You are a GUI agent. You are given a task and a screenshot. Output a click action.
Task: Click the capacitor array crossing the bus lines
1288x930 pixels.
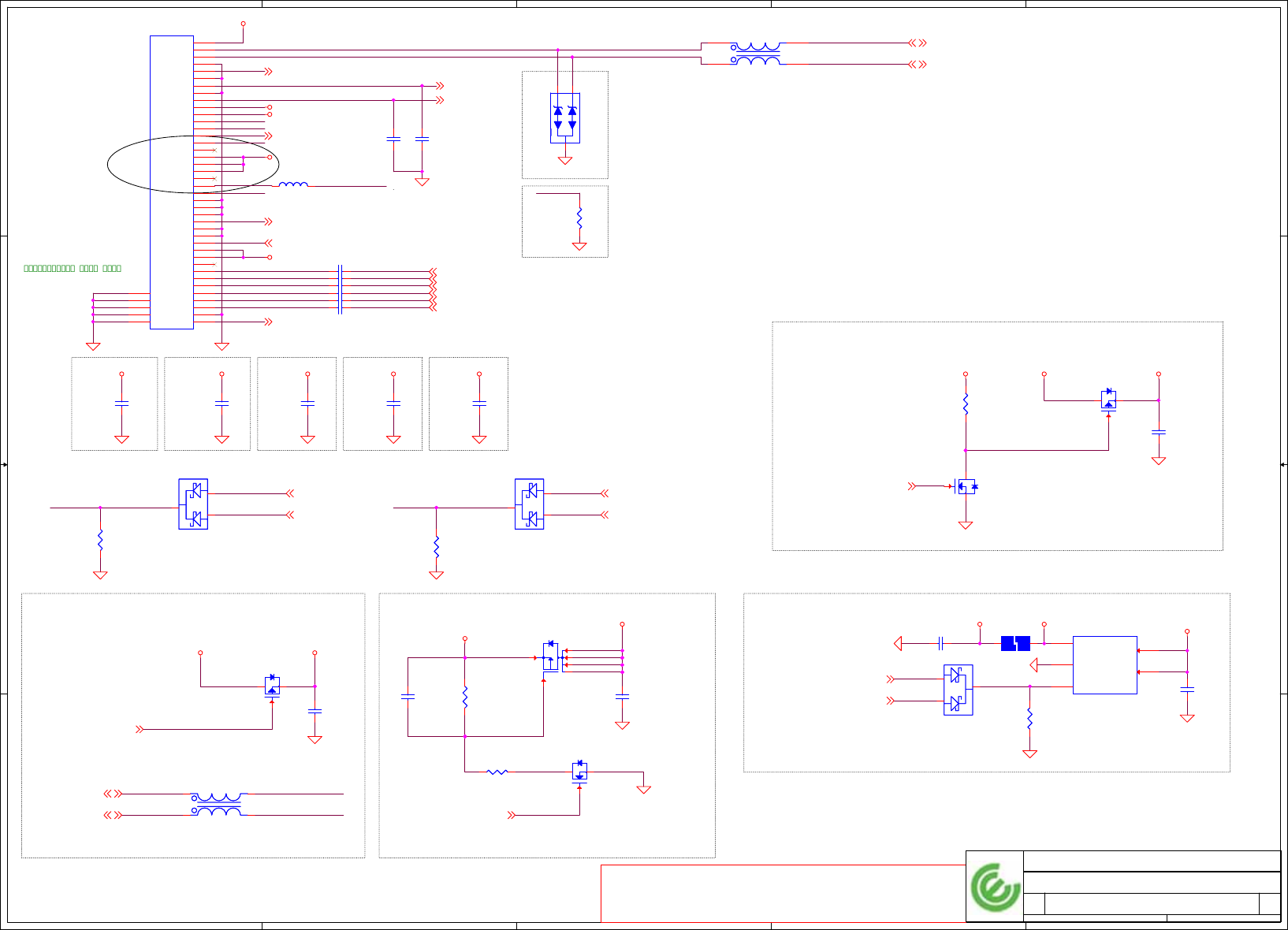point(340,289)
